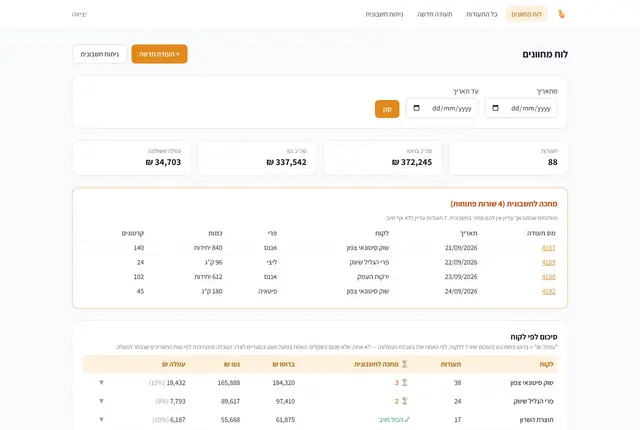This screenshot has width=640, height=430.
Task: Click fruit cell 'ליצ׳י'
Action: click(272, 262)
